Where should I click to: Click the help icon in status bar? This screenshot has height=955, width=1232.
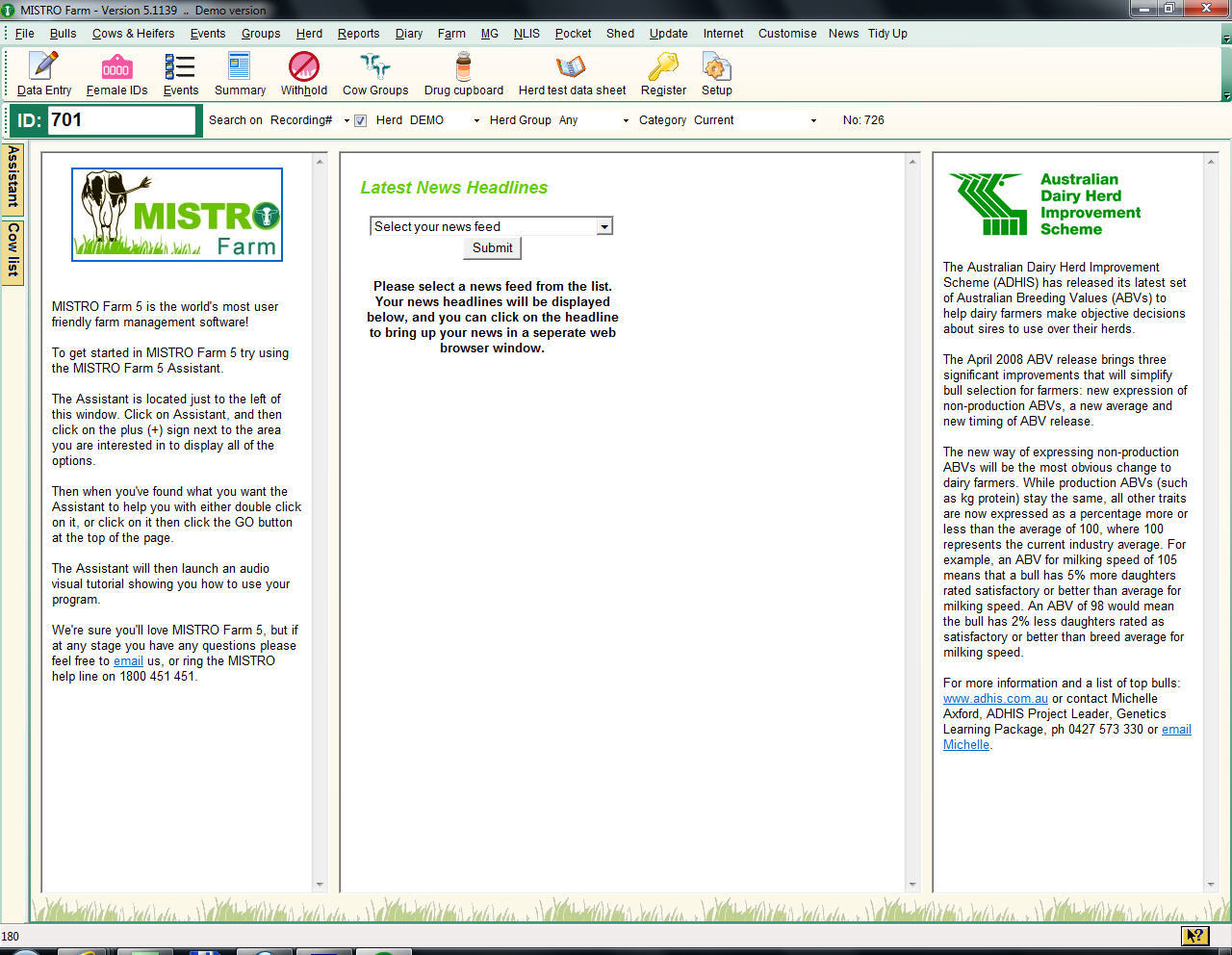pos(1194,936)
